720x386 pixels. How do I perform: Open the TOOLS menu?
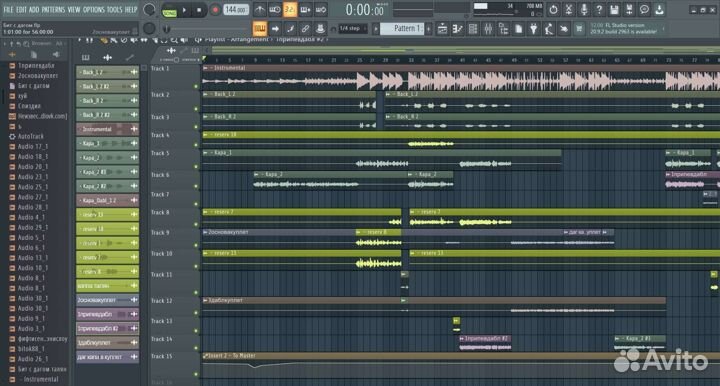[115, 9]
